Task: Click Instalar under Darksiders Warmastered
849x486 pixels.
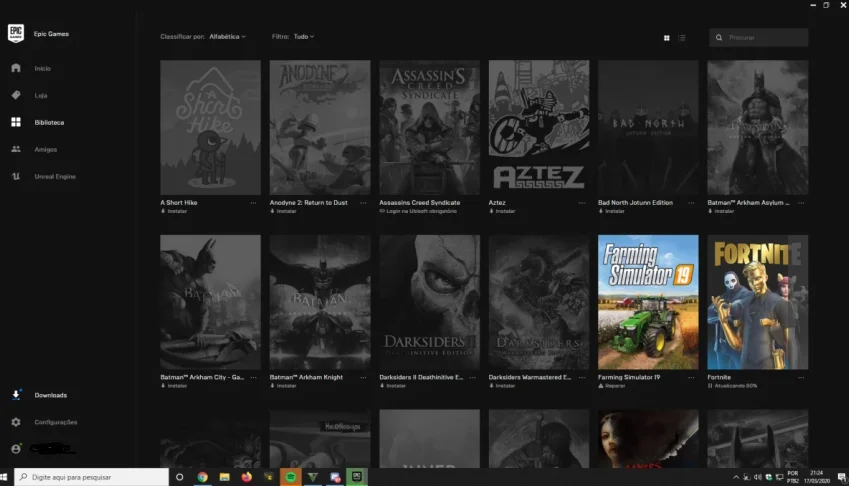Action: [x=502, y=386]
